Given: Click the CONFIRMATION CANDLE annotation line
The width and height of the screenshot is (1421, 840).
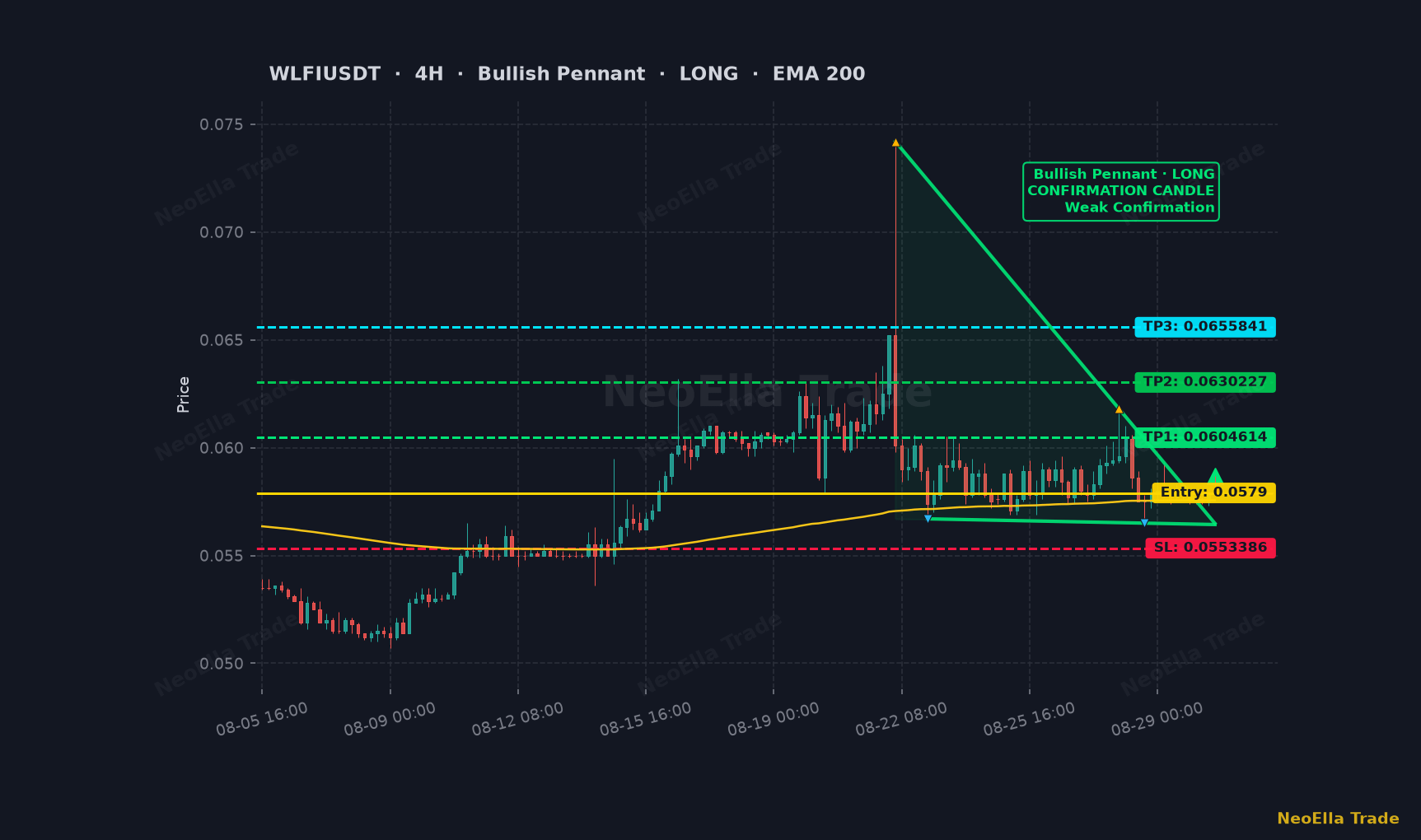Looking at the screenshot, I should pos(1120,191).
